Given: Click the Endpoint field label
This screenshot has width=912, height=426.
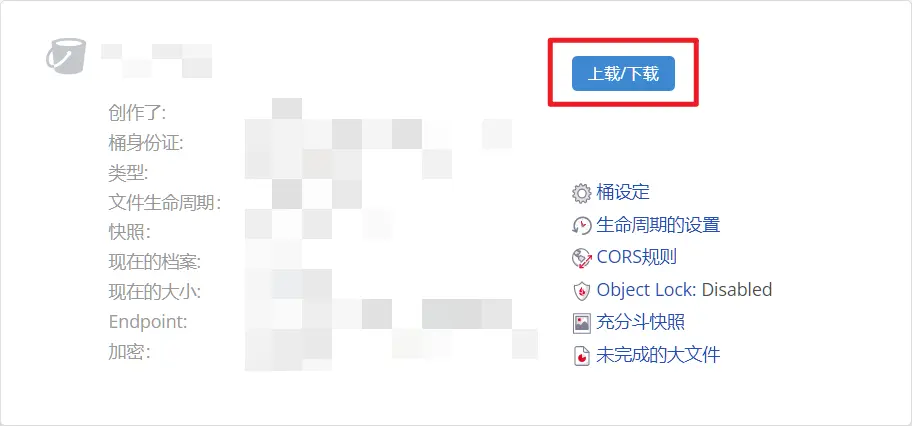Looking at the screenshot, I should [x=148, y=322].
